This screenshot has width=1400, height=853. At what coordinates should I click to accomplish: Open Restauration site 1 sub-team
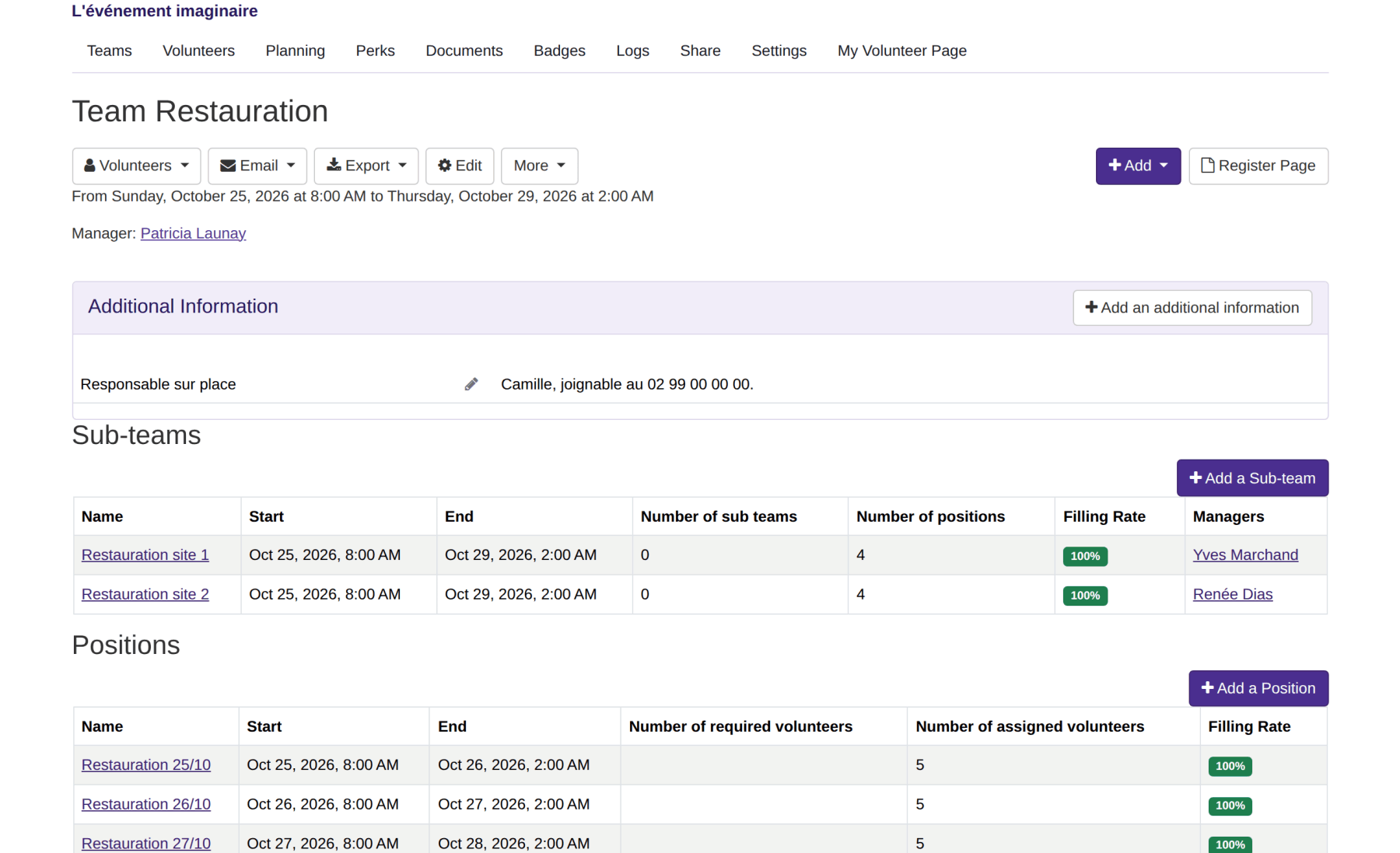point(145,555)
